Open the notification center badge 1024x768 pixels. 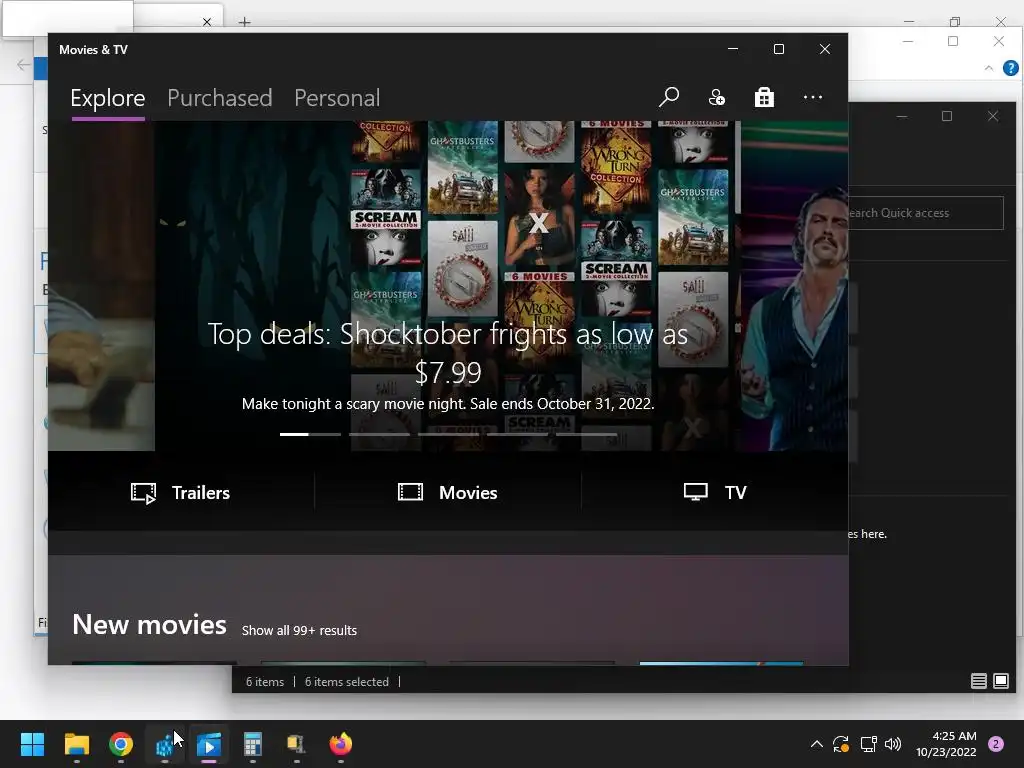click(x=996, y=744)
